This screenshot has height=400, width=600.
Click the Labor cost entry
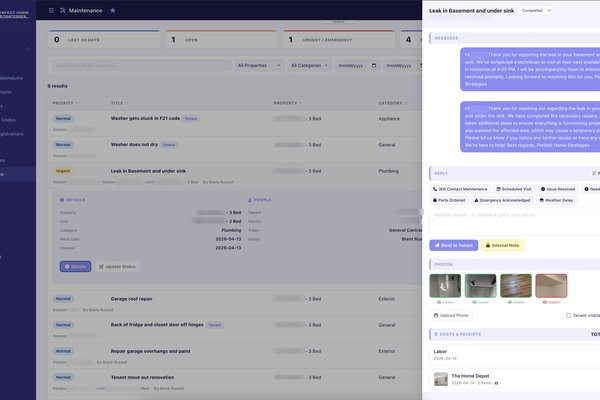coord(515,354)
